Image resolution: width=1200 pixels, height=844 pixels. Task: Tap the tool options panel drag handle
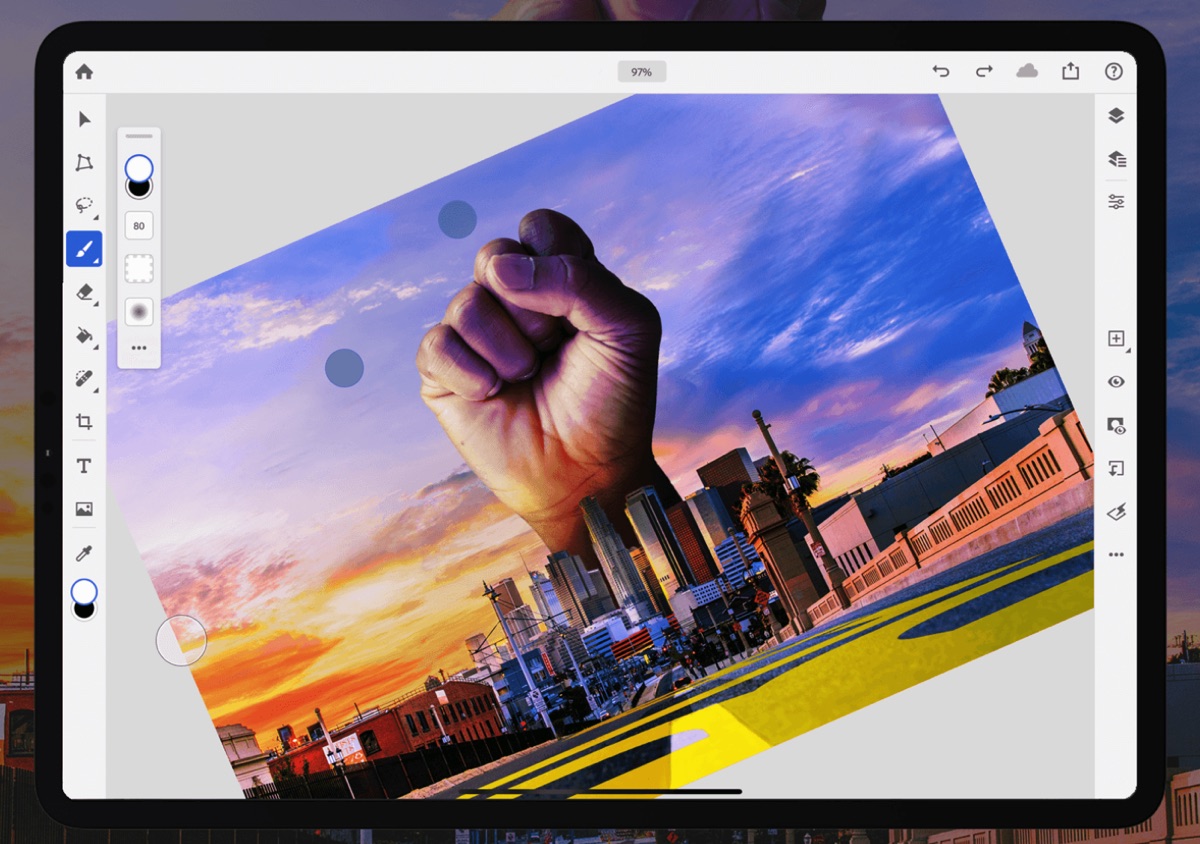(139, 136)
